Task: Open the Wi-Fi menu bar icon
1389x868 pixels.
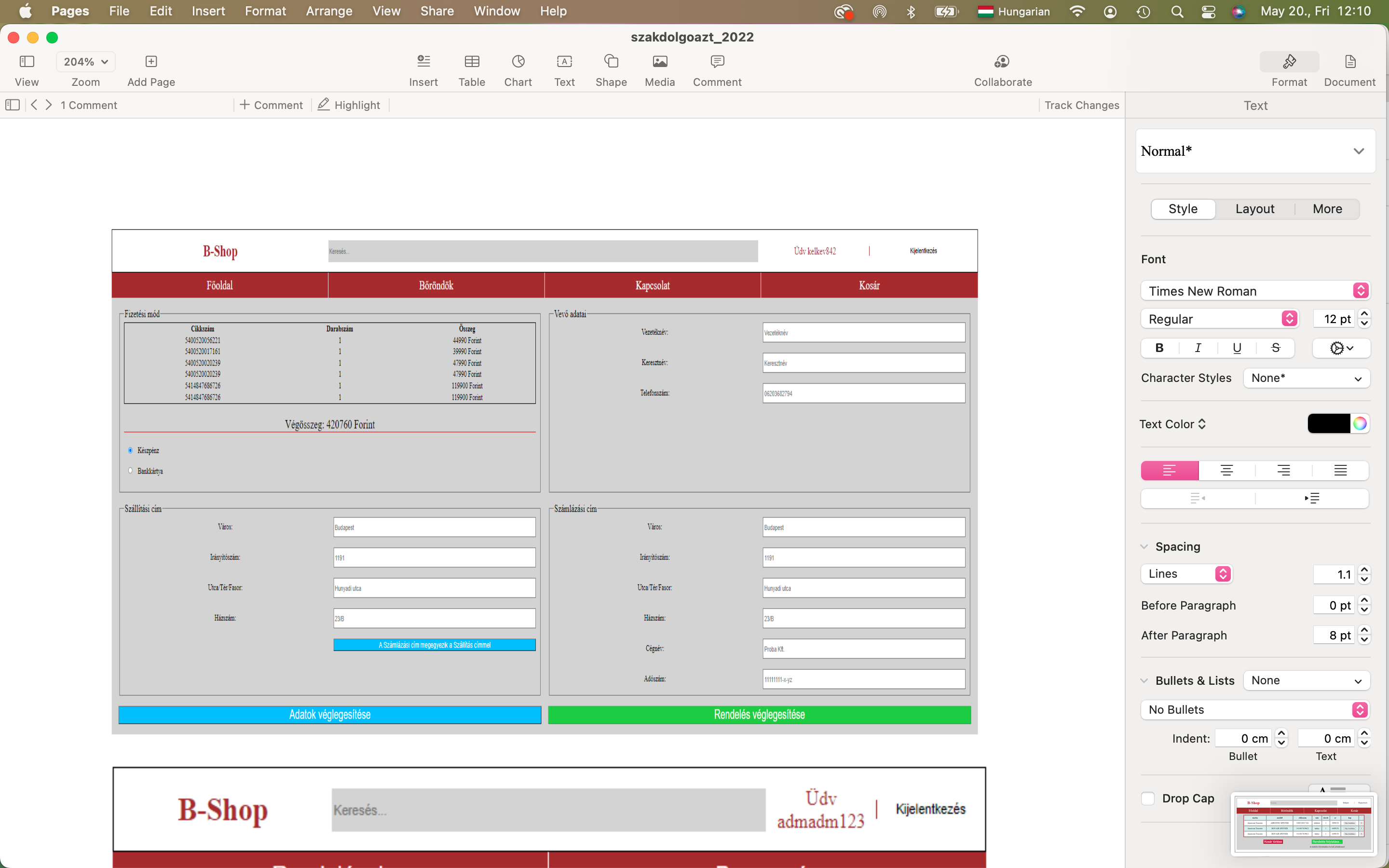Action: (x=1077, y=12)
